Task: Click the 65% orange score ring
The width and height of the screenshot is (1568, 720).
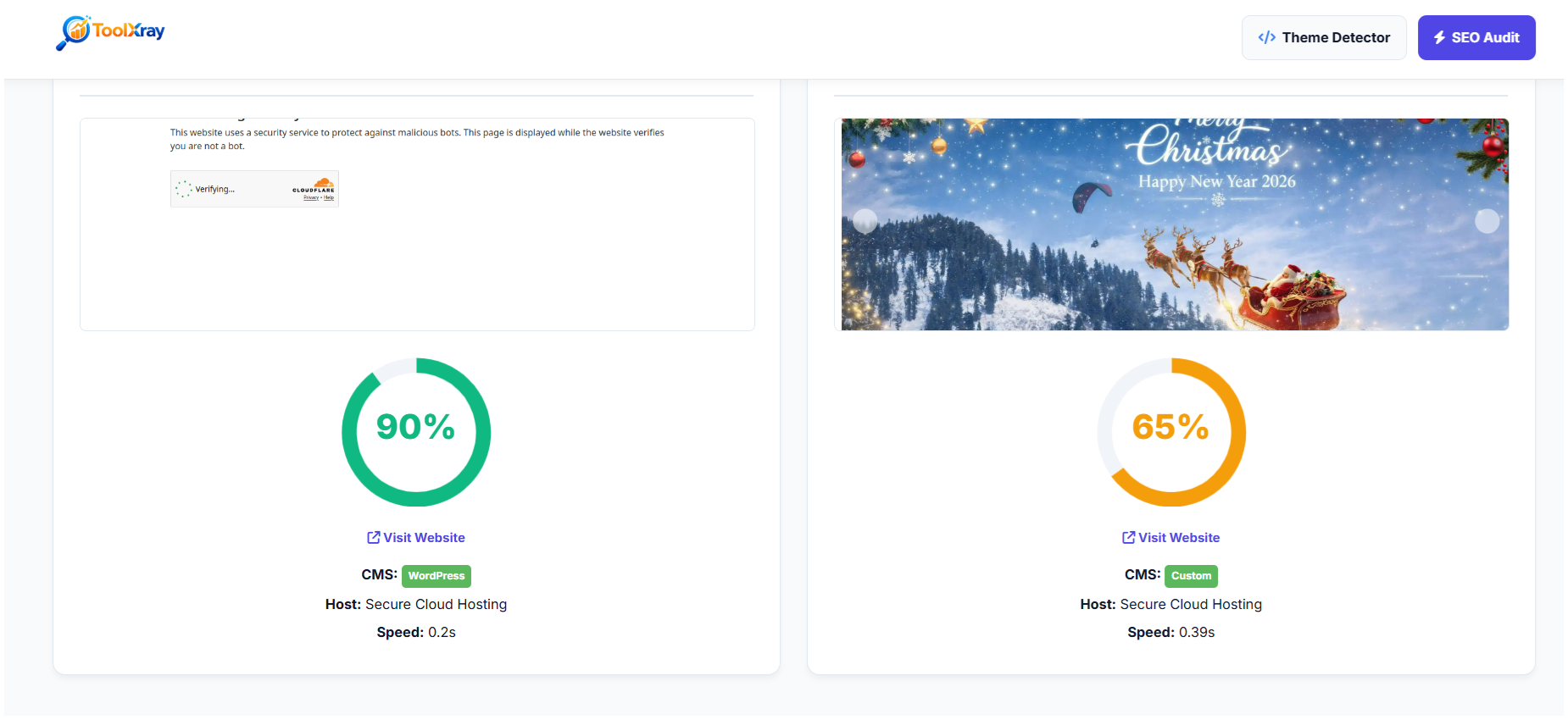Action: click(1171, 432)
